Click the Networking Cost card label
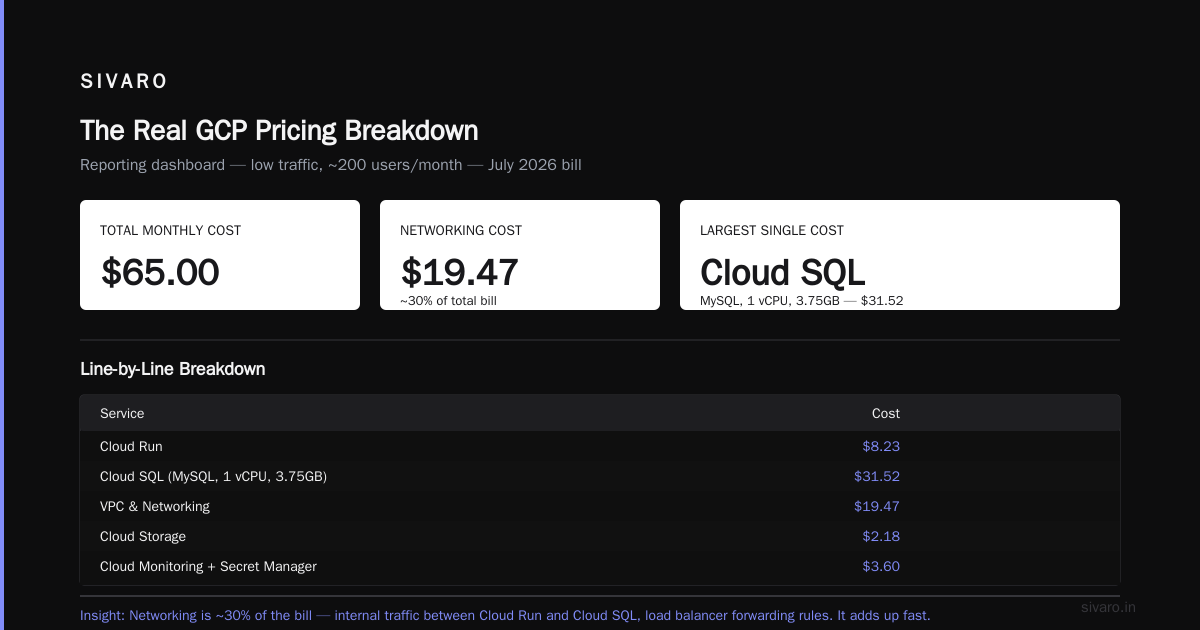 click(461, 230)
